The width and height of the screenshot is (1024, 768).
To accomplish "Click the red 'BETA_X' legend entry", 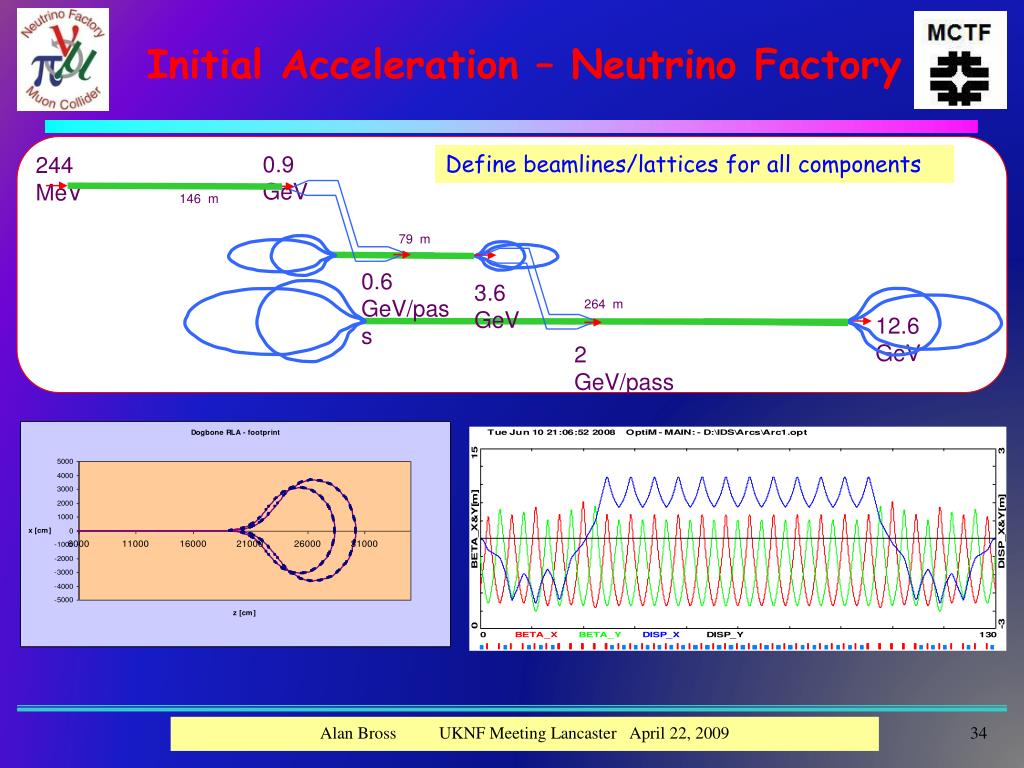I will point(536,634).
